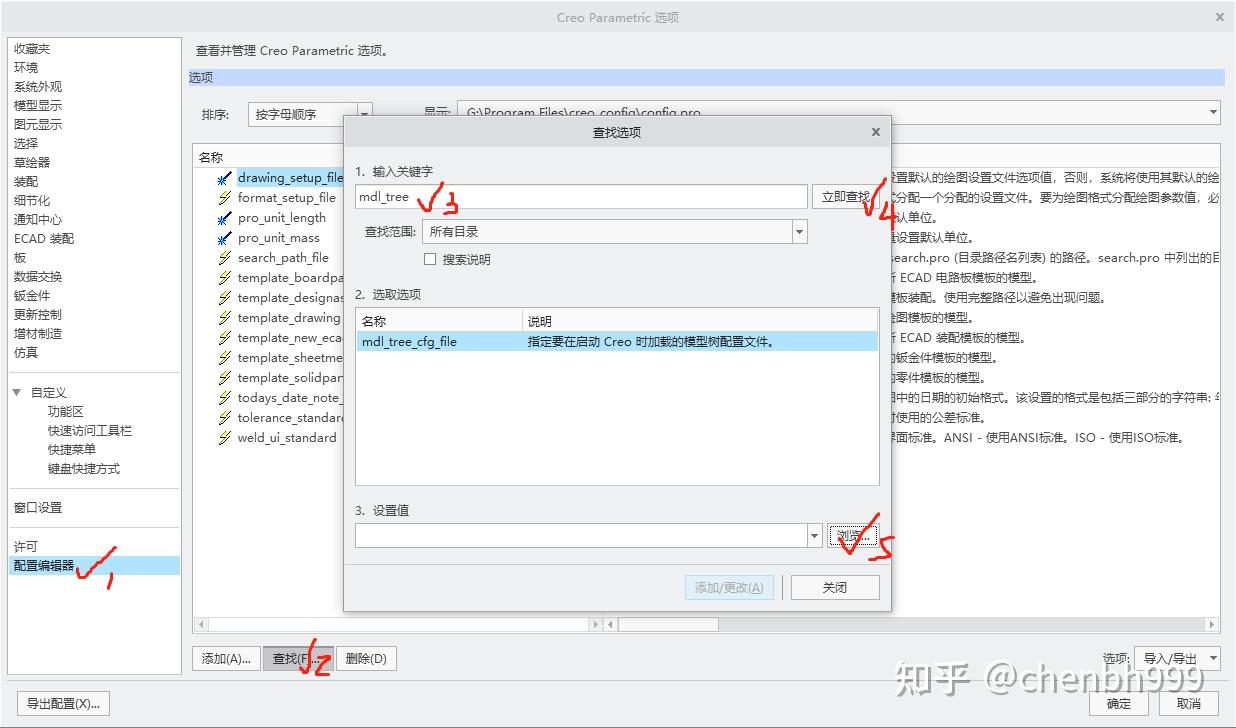Image resolution: width=1236 pixels, height=728 pixels.
Task: Click the lightning icon next to weld_ui_standard
Action: tap(225, 438)
